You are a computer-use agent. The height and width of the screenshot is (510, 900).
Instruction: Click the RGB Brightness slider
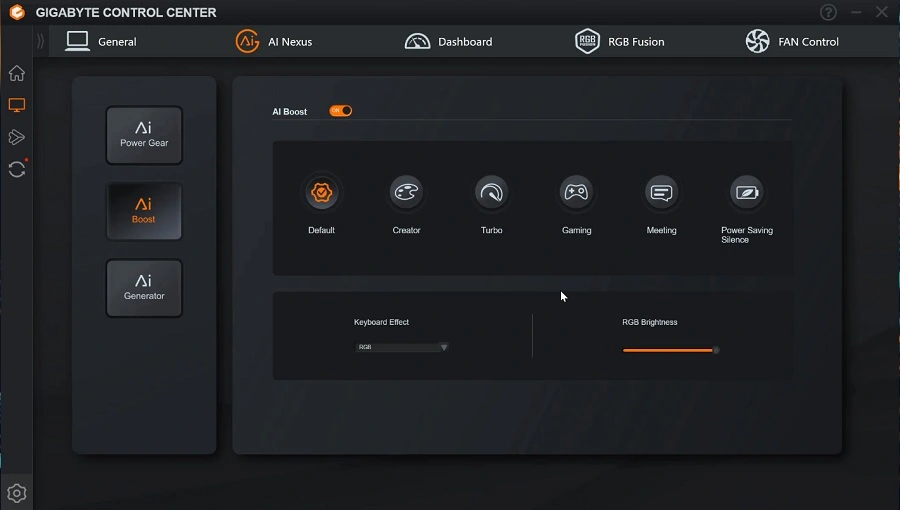pos(670,350)
